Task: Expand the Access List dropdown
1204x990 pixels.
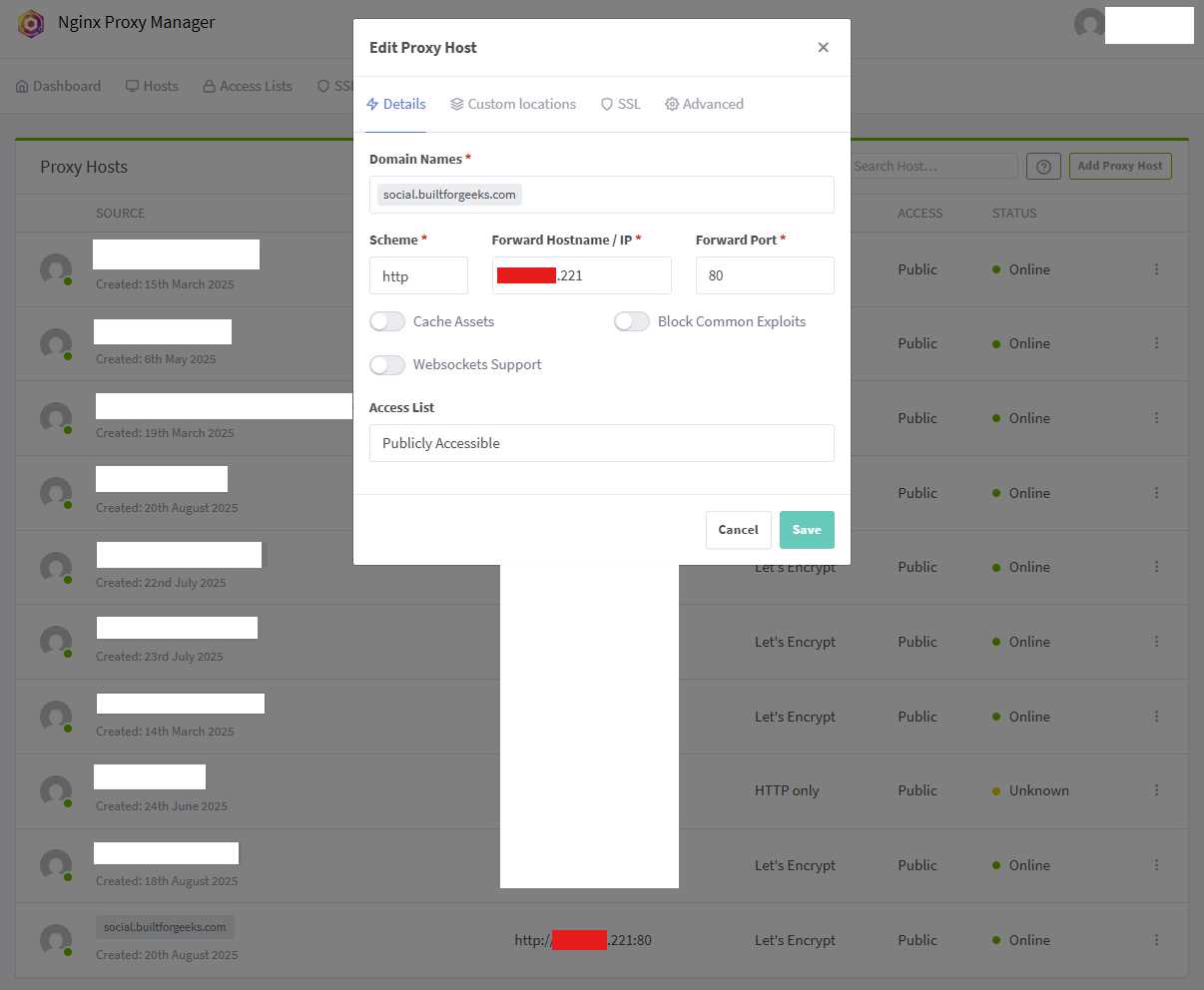Action: tap(601, 443)
